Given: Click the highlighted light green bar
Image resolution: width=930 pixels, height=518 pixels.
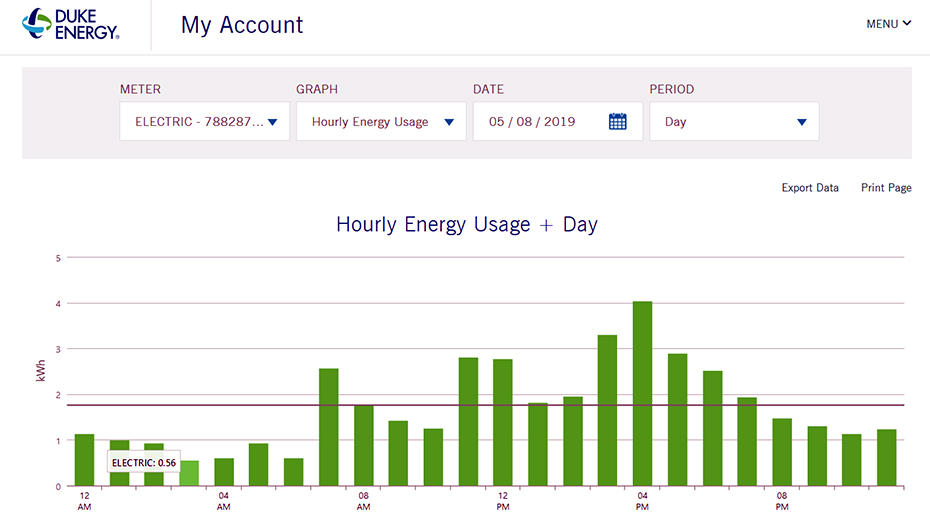Looking at the screenshot, I should (x=189, y=473).
